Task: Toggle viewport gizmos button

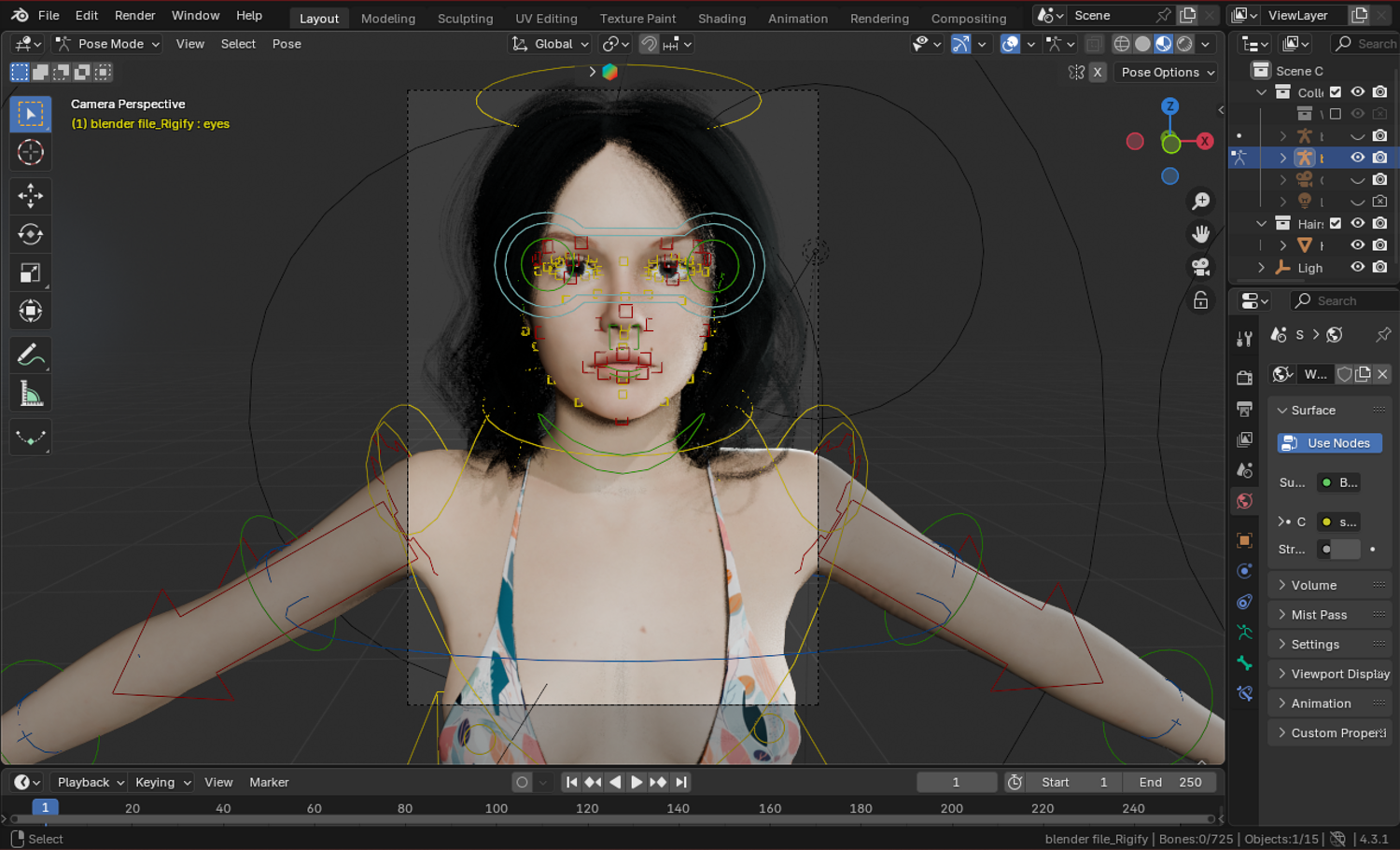Action: tap(960, 44)
